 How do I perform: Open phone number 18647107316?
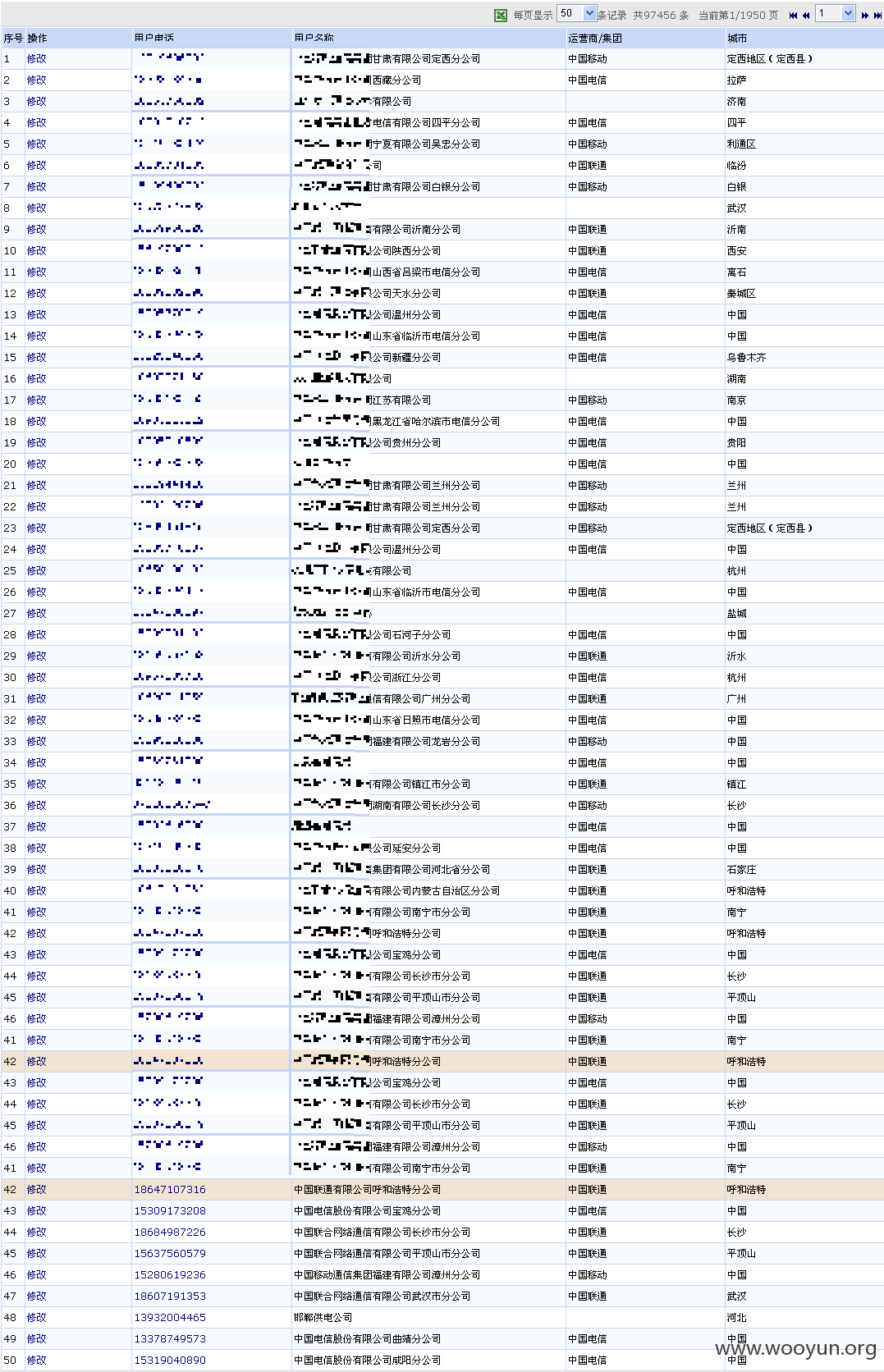(170, 1190)
